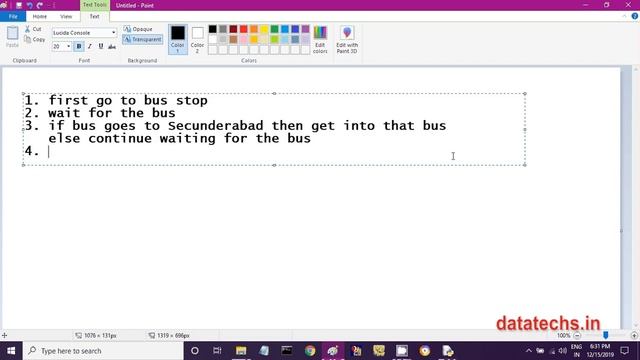
Task: Pick the lime green color swatch
Action: (x=274, y=39)
